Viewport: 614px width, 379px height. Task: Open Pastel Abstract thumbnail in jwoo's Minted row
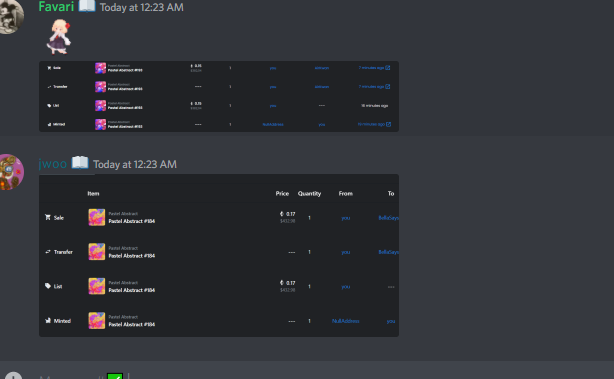[x=96, y=320]
